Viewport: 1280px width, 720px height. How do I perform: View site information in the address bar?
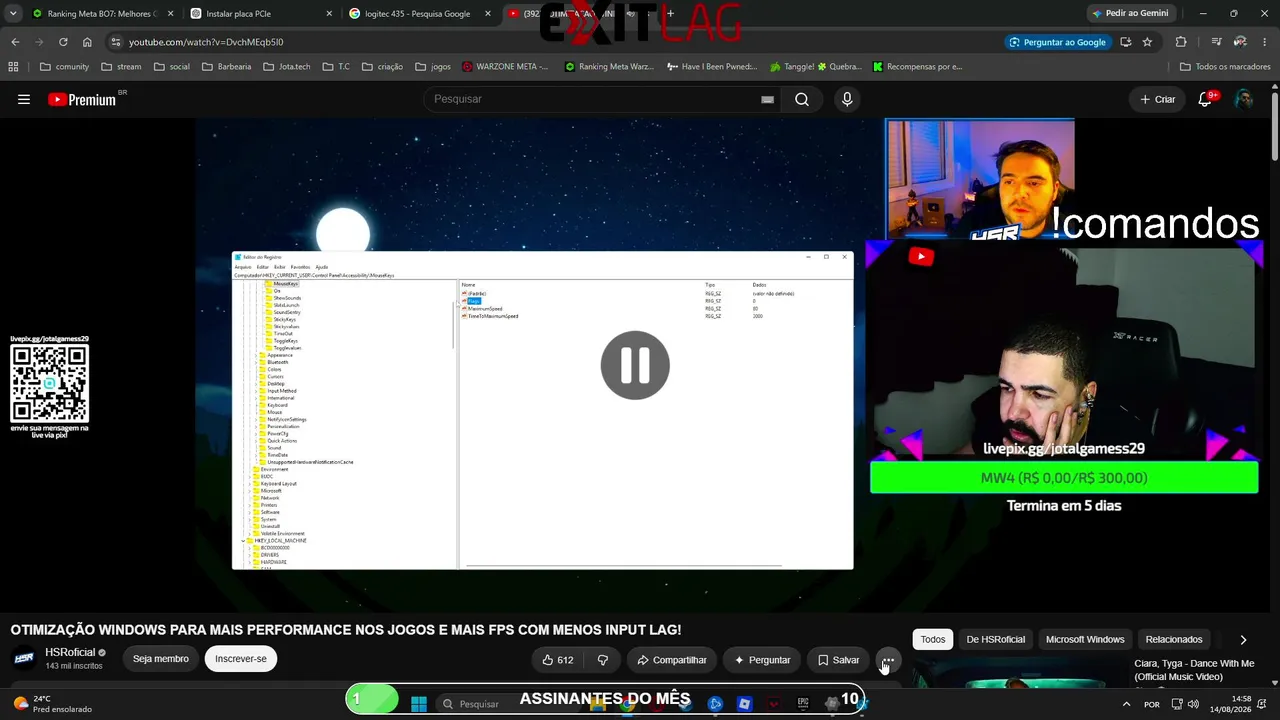(x=116, y=42)
